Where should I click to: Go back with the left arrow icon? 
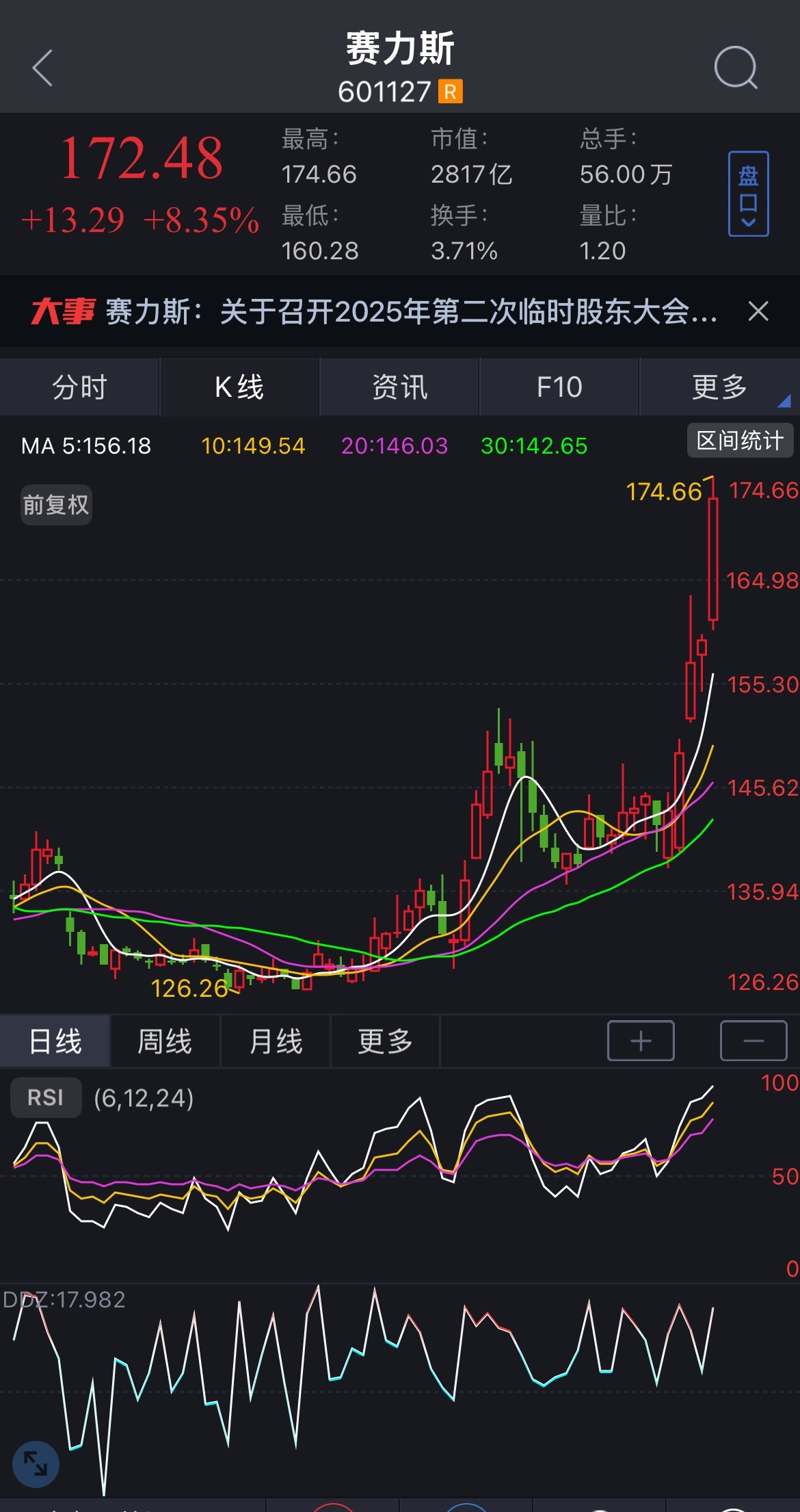tap(42, 68)
